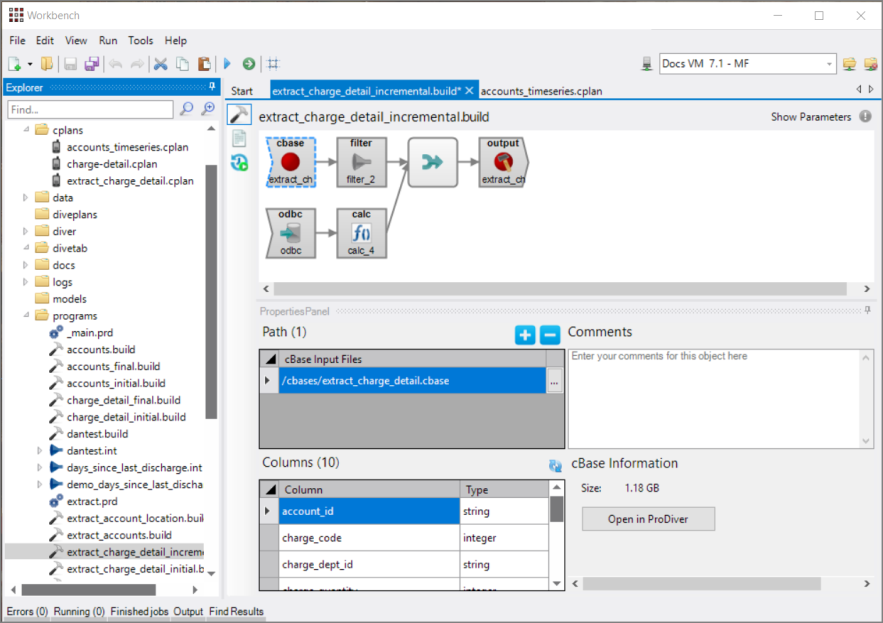Image resolution: width=883 pixels, height=623 pixels.
Task: Click the Cut scissors toolbar icon
Action: pos(160,64)
